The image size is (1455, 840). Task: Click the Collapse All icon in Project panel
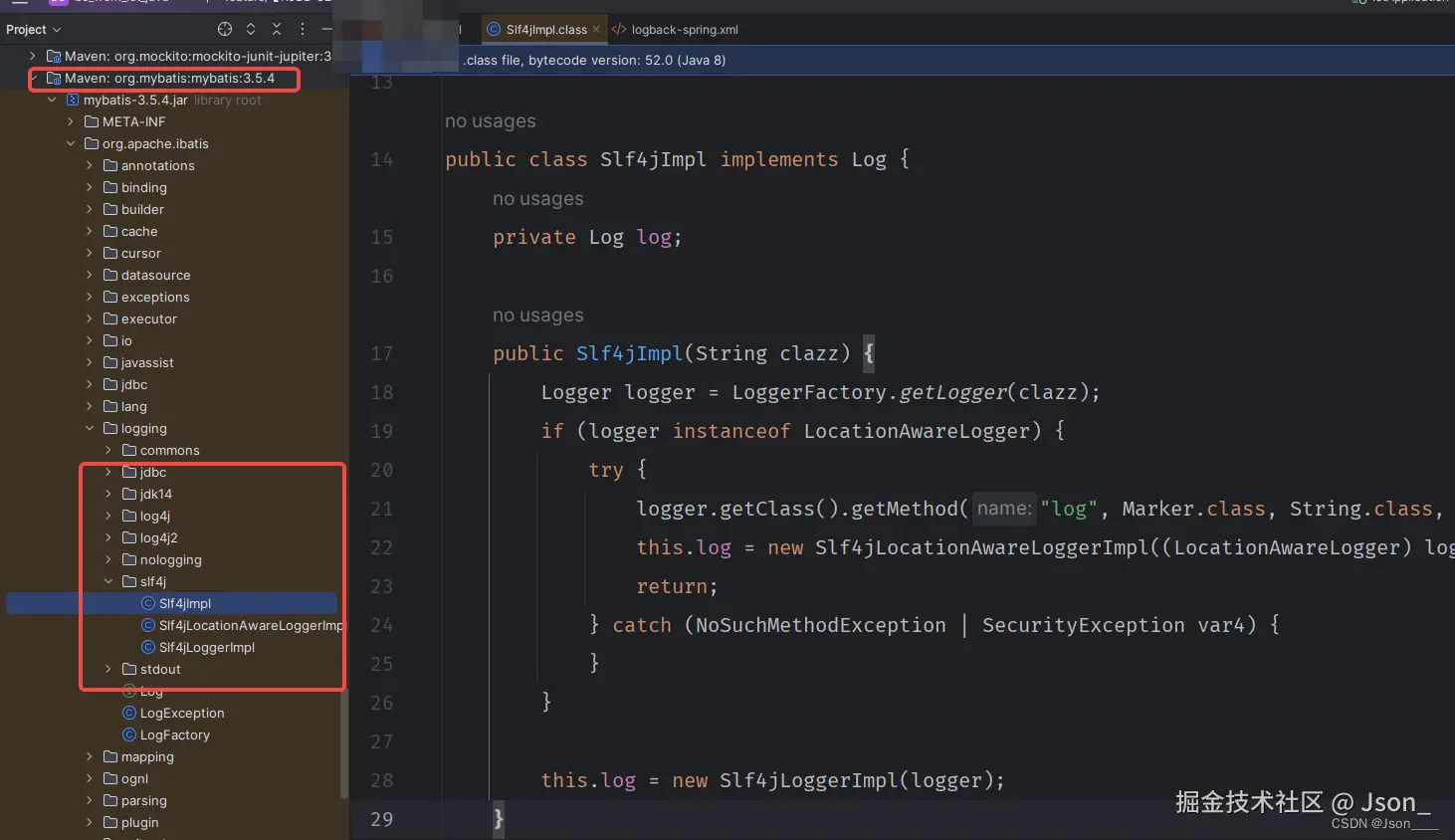(x=277, y=29)
